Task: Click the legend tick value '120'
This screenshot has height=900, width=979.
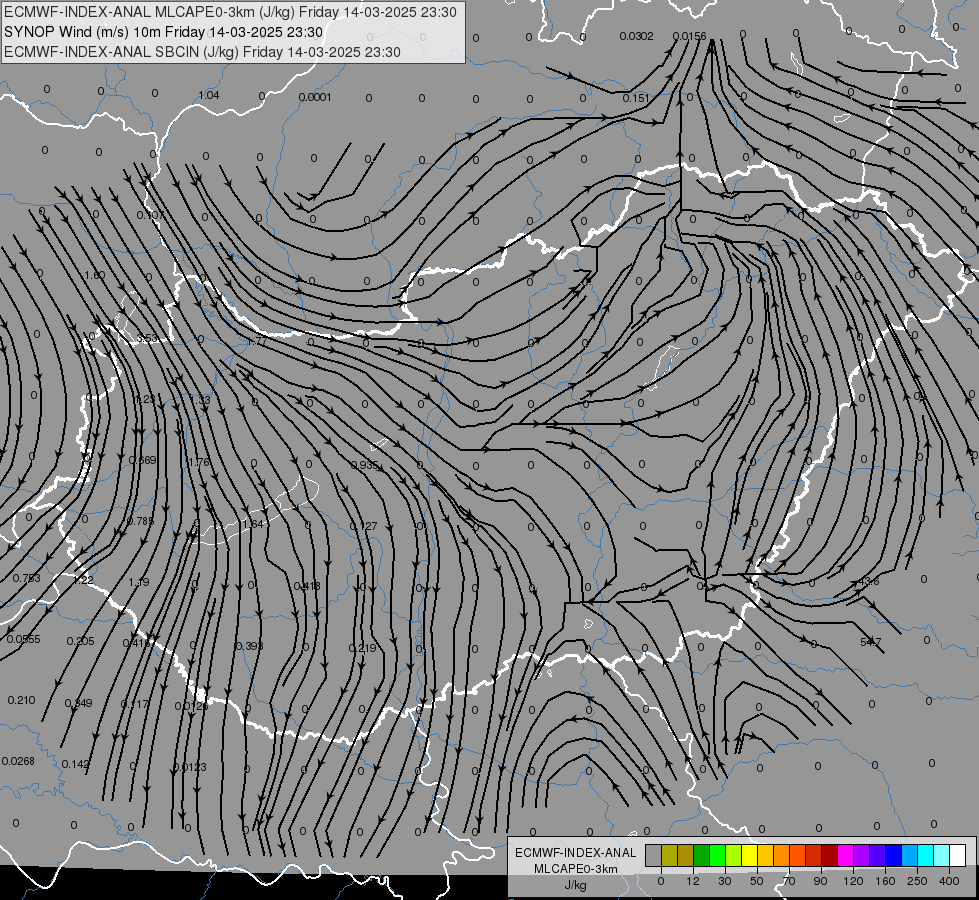Action: (x=854, y=881)
